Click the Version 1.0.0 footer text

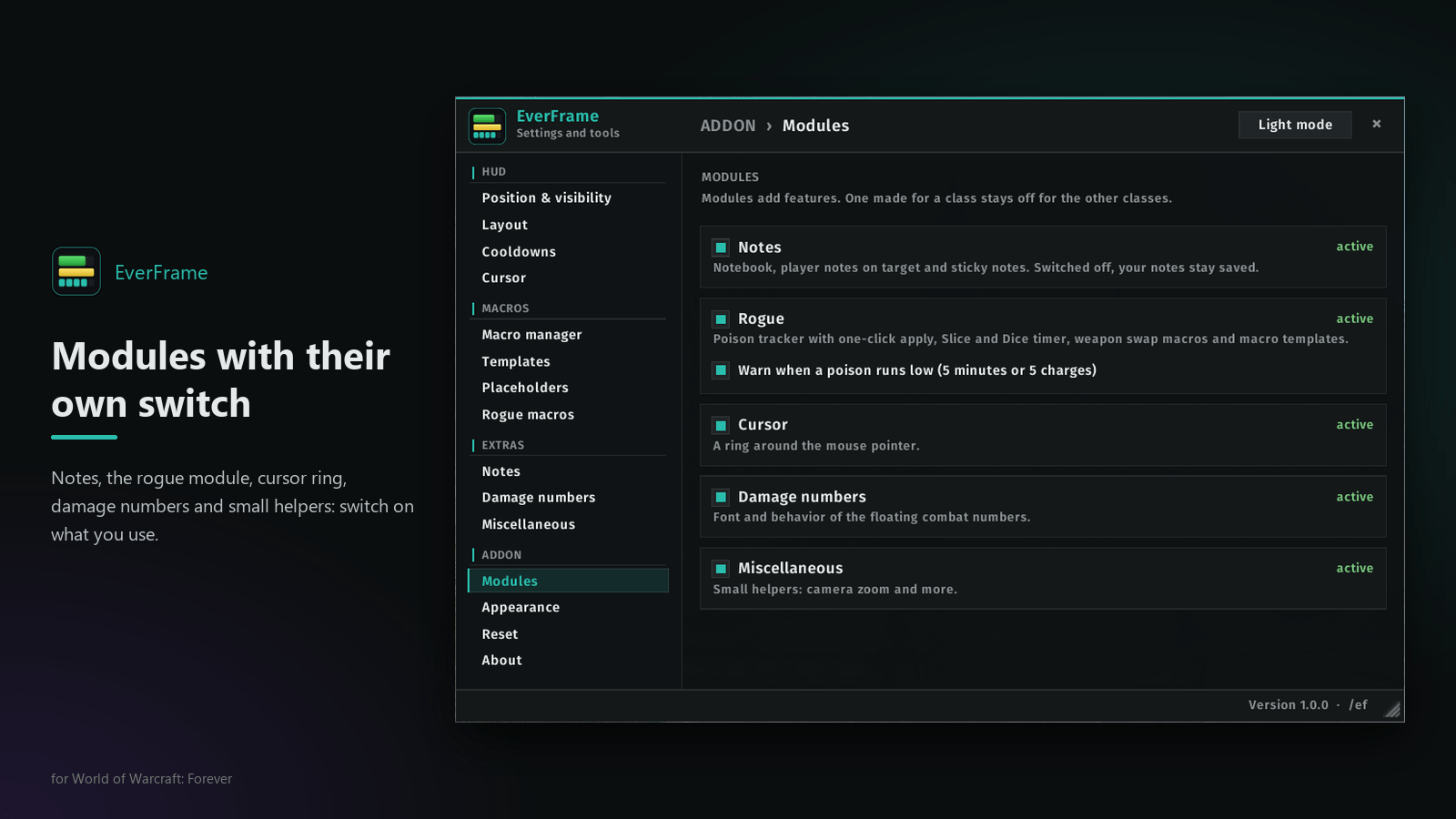pyautogui.click(x=1288, y=705)
